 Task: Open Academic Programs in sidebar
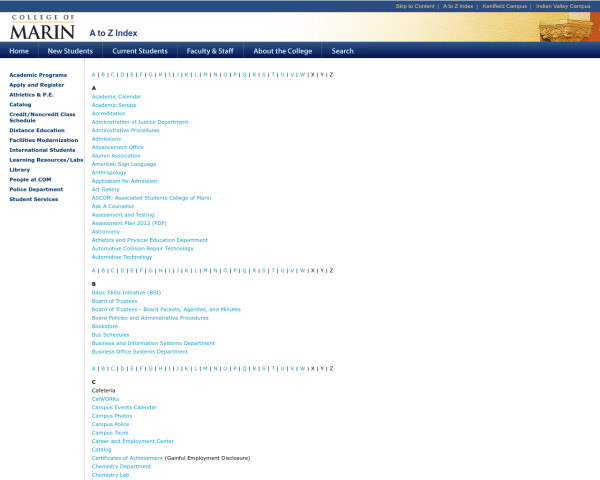click(x=38, y=75)
